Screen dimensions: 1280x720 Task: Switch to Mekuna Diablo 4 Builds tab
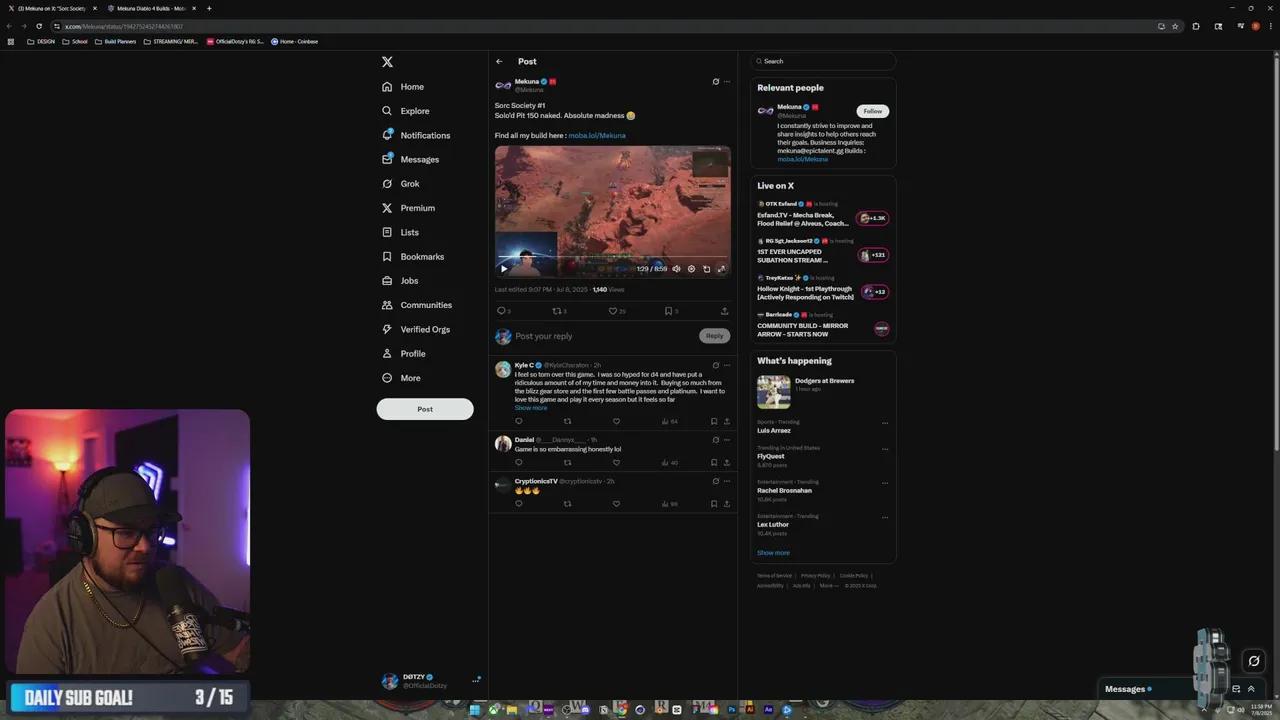(x=150, y=8)
